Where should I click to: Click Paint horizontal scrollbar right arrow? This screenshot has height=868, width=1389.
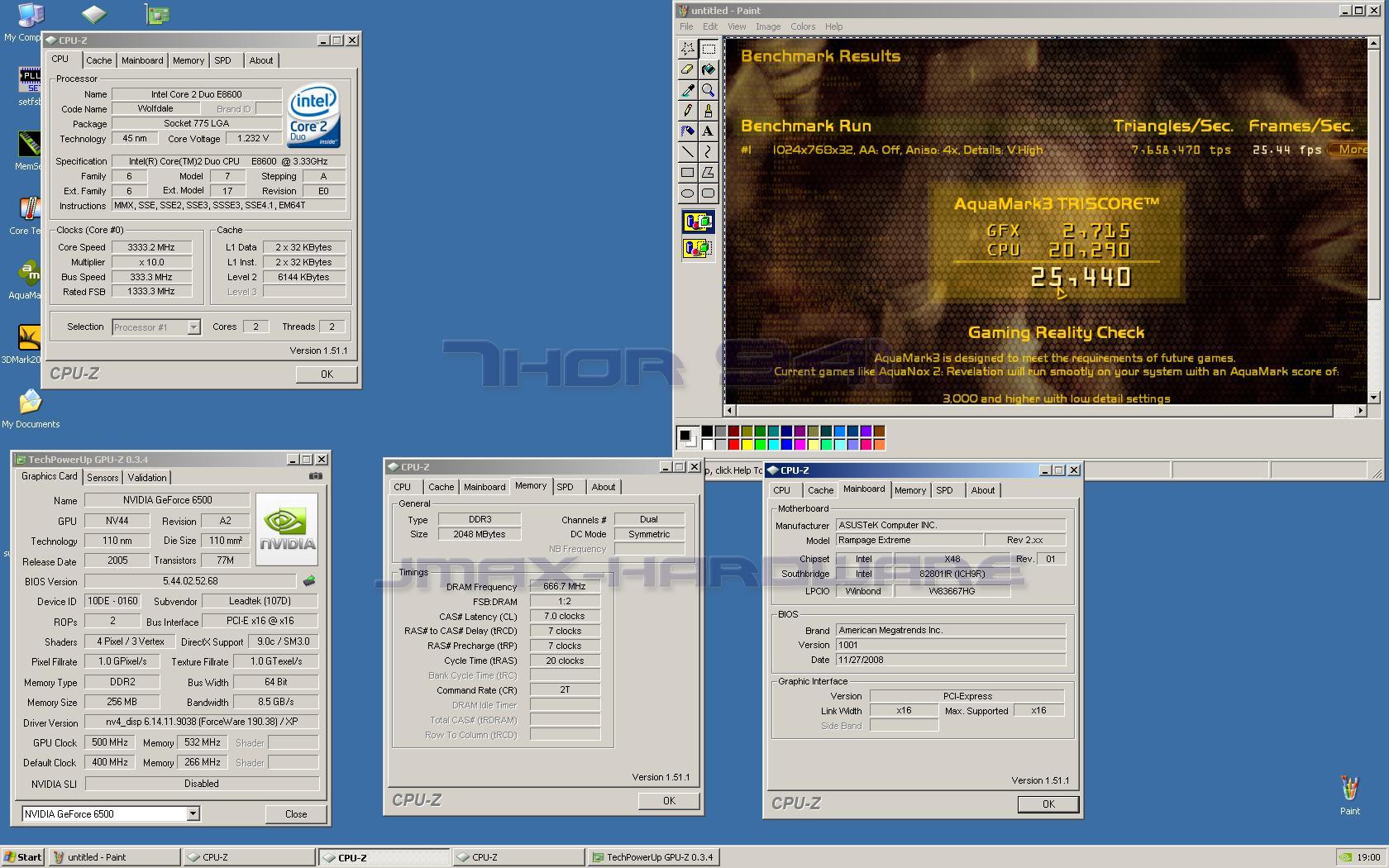point(1360,410)
